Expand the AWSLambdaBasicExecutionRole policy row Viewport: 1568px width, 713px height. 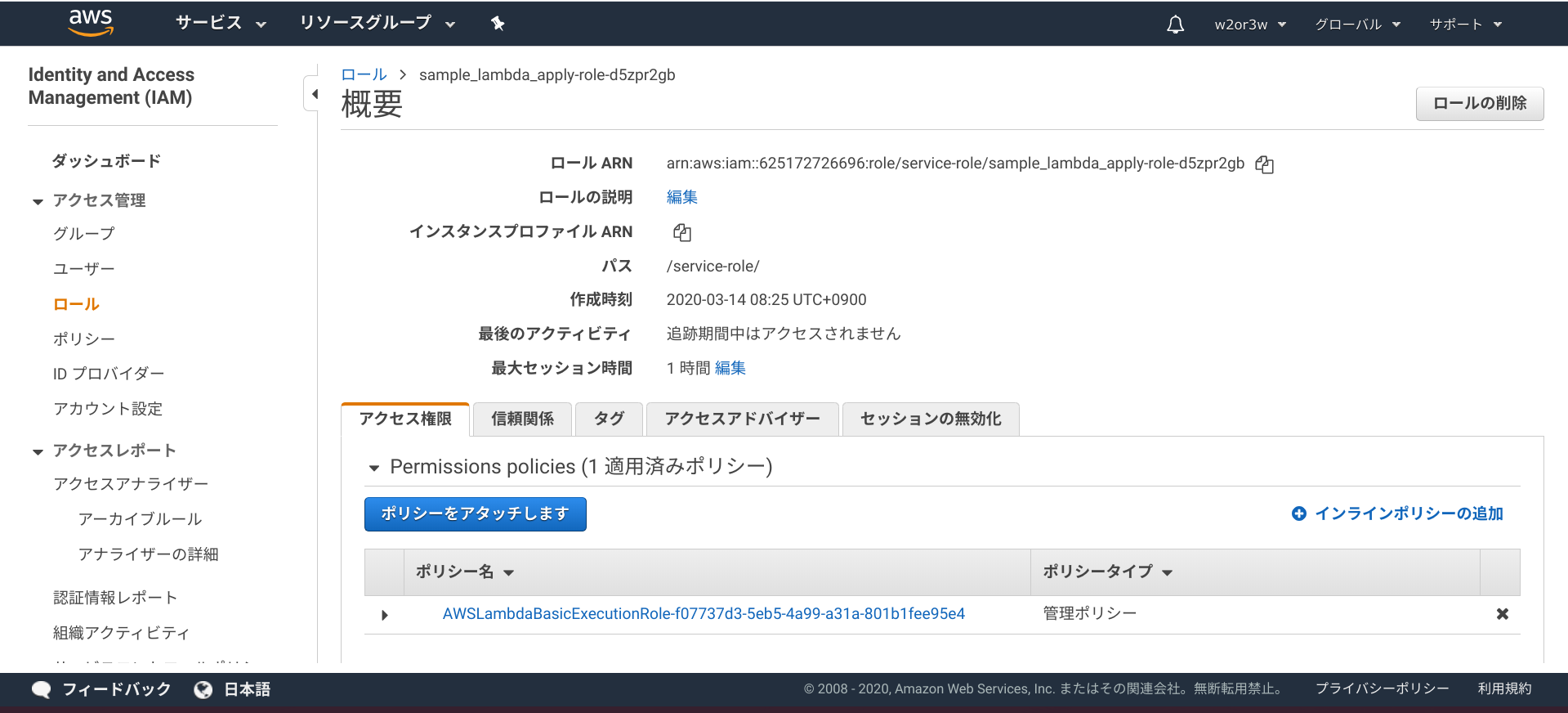click(x=385, y=615)
